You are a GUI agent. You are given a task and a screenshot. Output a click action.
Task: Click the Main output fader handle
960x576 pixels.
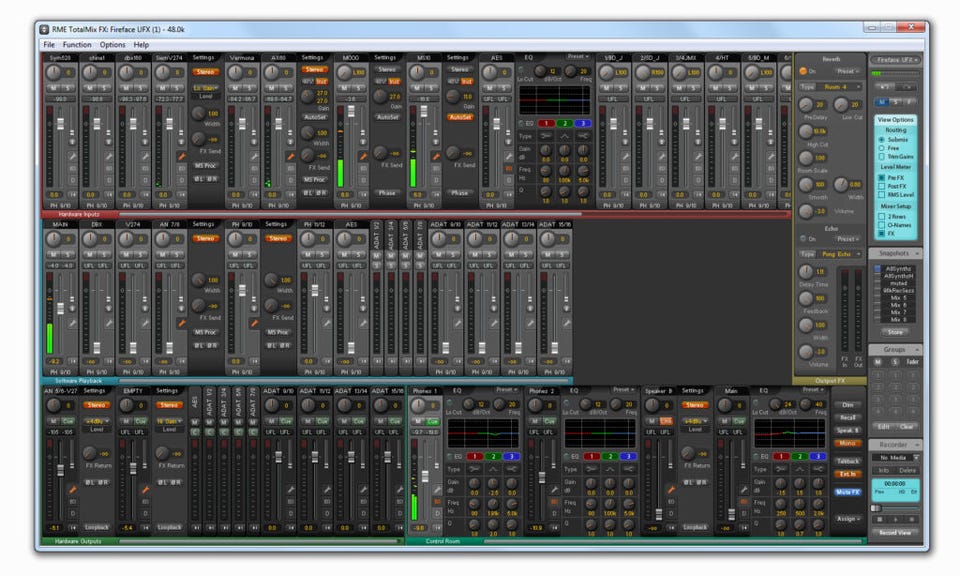(x=731, y=514)
